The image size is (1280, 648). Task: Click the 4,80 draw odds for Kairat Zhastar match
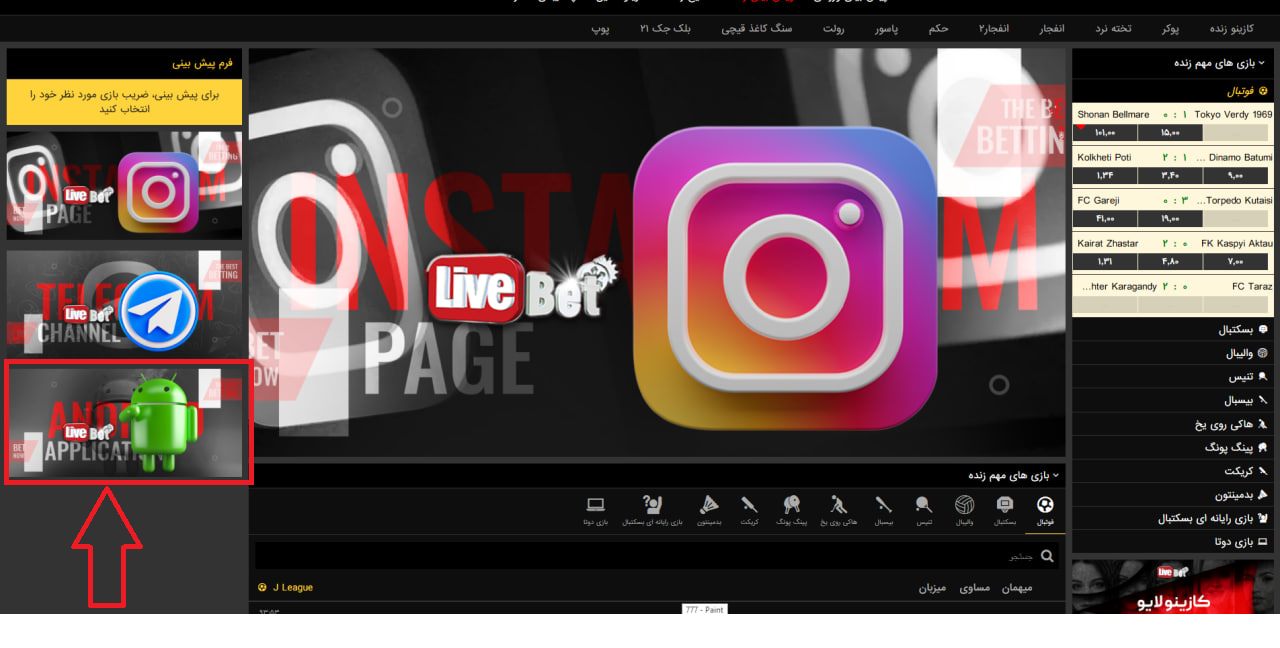click(1170, 262)
